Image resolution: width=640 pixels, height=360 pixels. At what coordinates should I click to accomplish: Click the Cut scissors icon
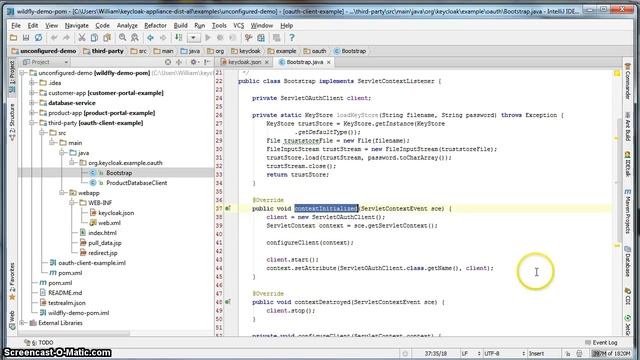82,38
